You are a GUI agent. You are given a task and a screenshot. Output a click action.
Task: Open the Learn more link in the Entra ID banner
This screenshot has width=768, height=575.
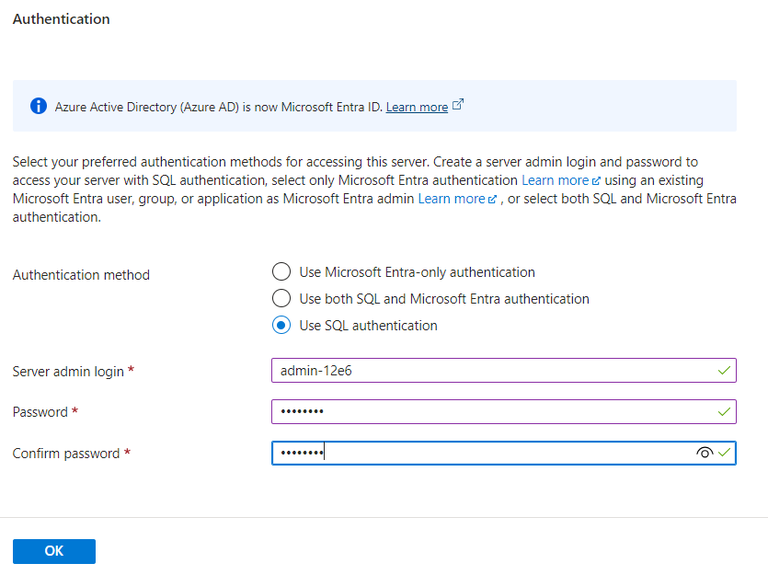point(416,107)
